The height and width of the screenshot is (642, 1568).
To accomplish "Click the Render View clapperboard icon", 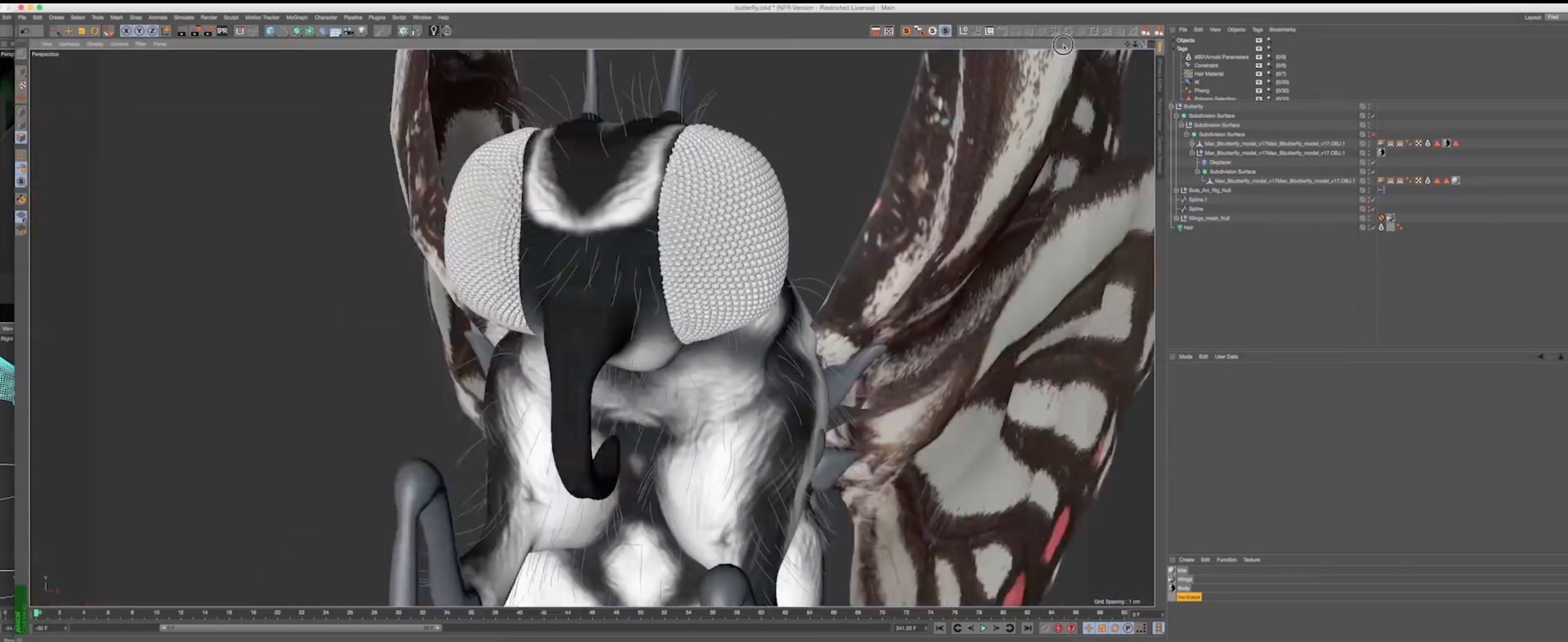I will [x=182, y=31].
